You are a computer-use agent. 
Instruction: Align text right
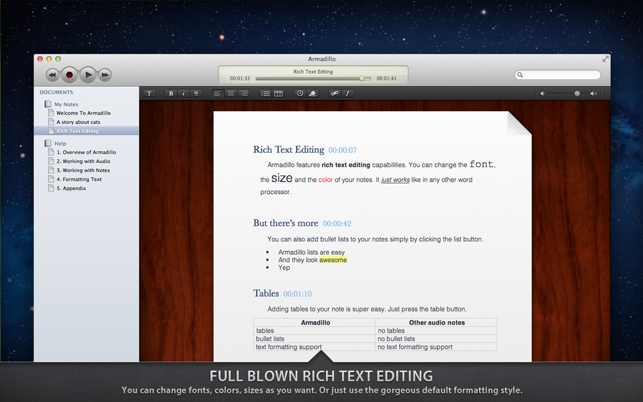pyautogui.click(x=243, y=94)
